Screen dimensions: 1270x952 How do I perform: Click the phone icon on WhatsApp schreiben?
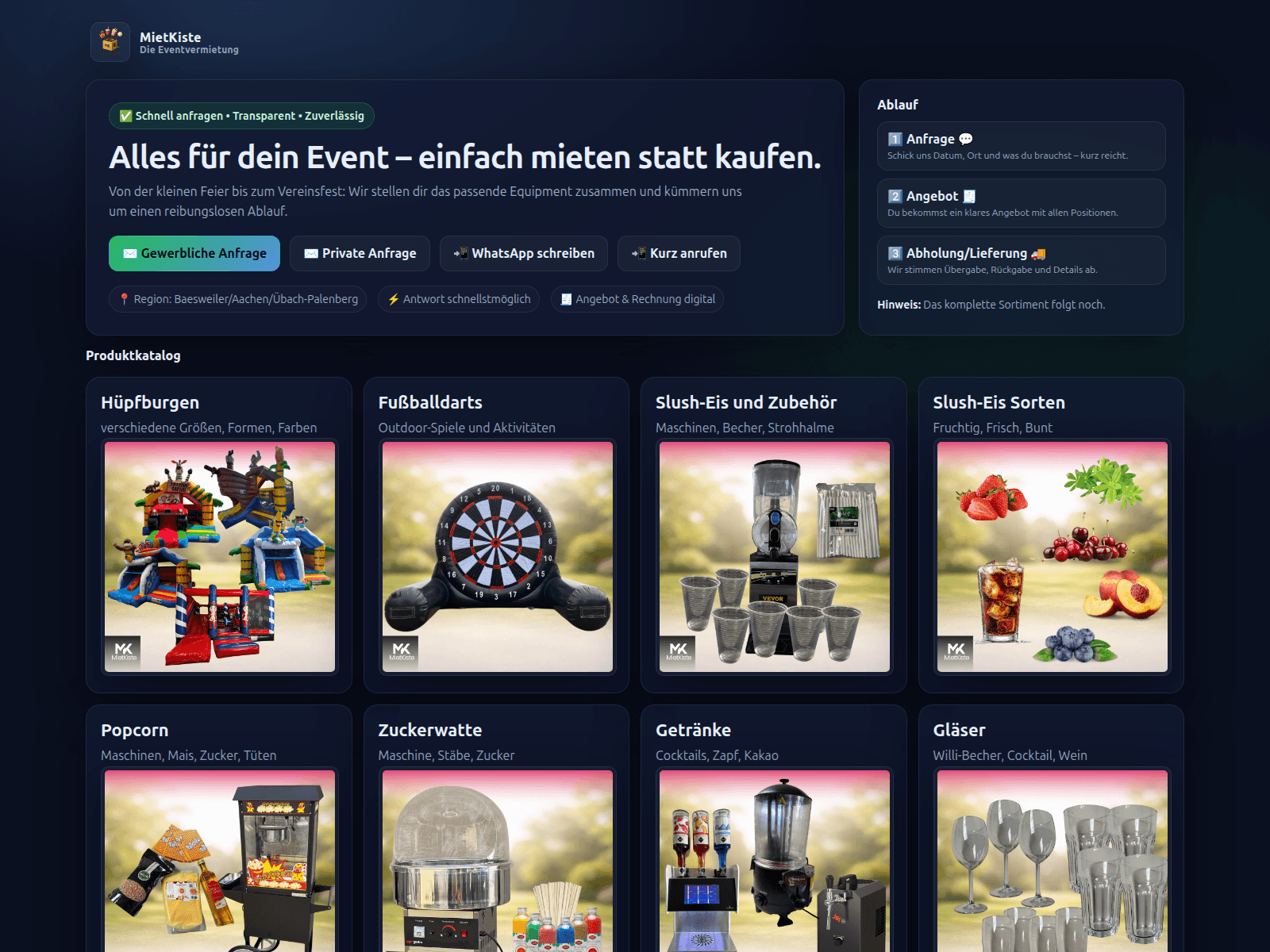461,254
